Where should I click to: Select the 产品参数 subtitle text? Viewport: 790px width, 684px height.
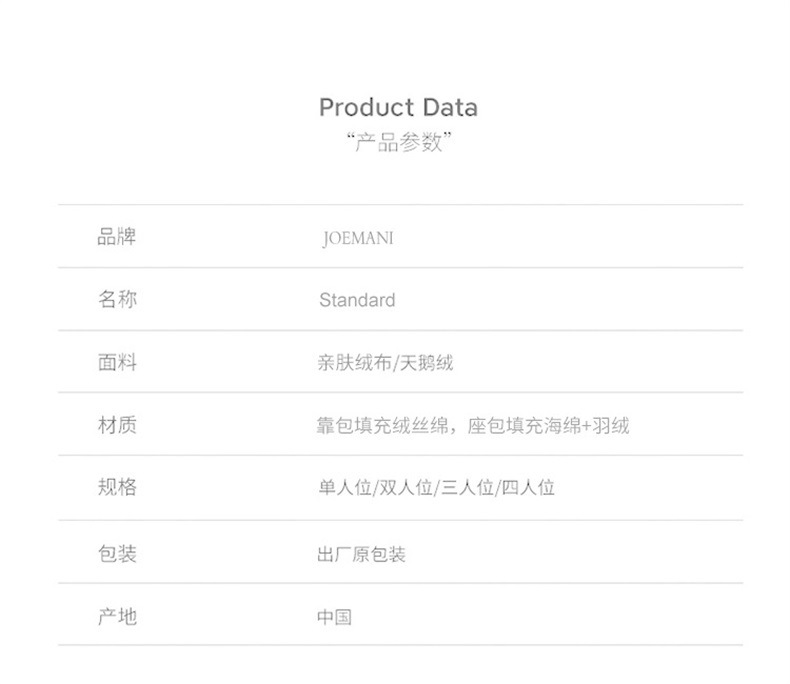point(398,142)
